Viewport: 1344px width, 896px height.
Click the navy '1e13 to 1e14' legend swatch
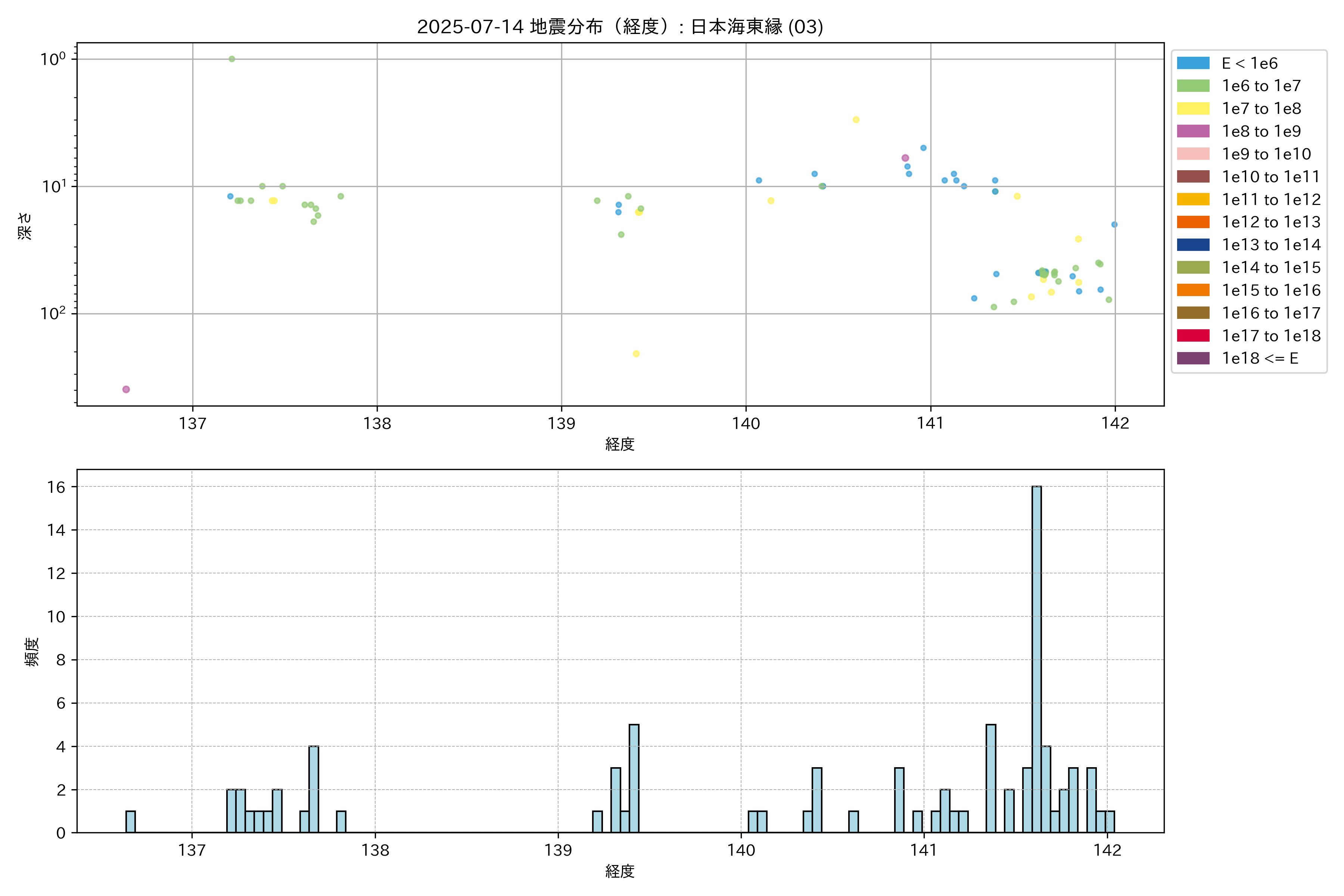1193,245
